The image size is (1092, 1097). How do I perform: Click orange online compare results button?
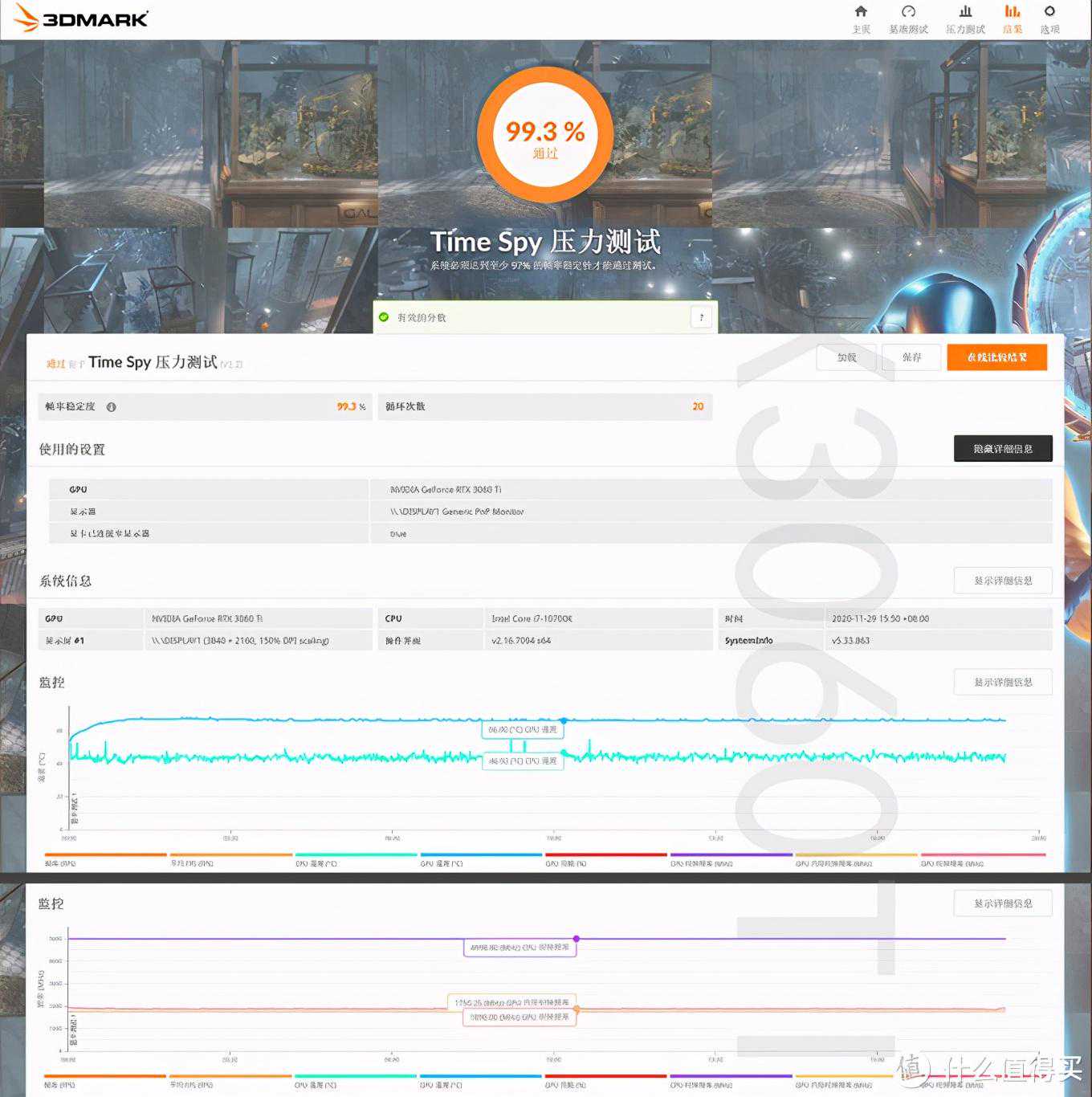[x=996, y=357]
